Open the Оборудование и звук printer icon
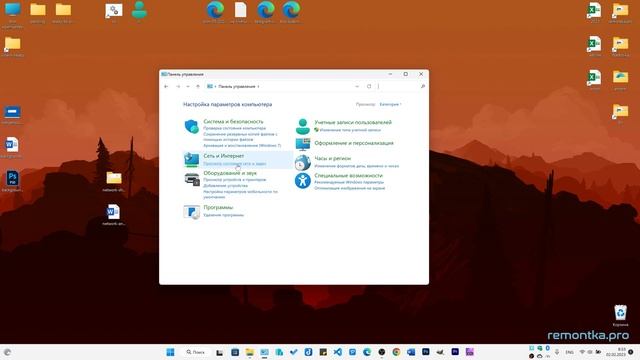Image resolution: width=640 pixels, height=360 pixels. point(192,179)
